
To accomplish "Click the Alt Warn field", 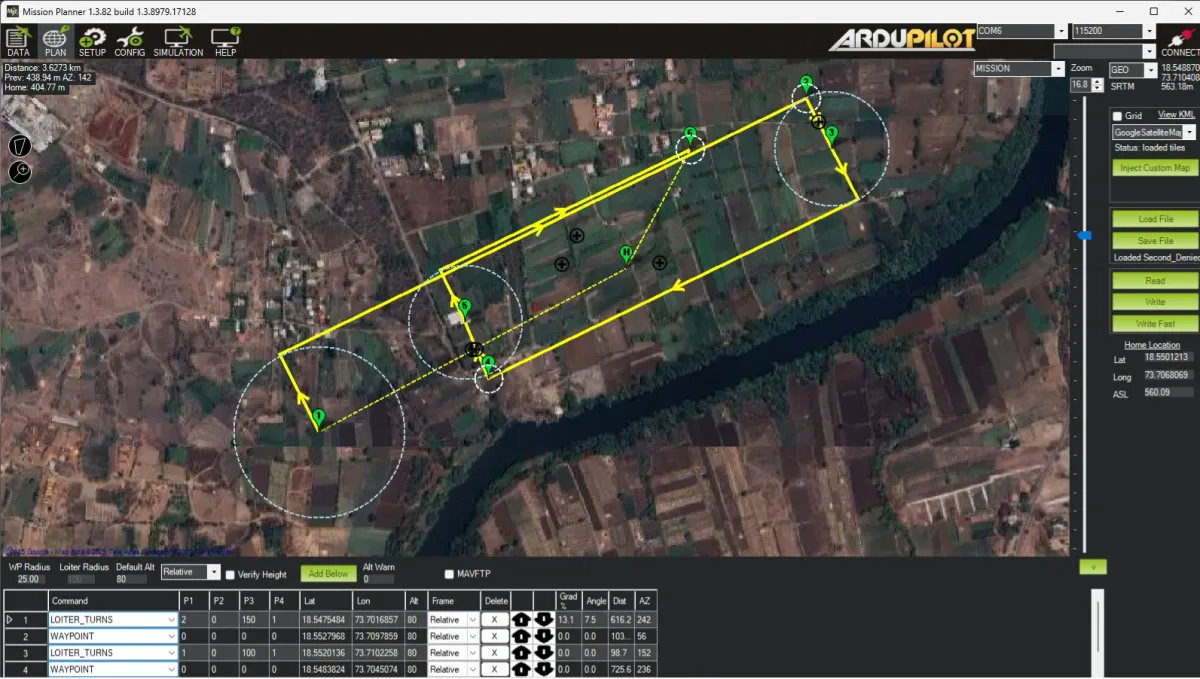I will 381,579.
